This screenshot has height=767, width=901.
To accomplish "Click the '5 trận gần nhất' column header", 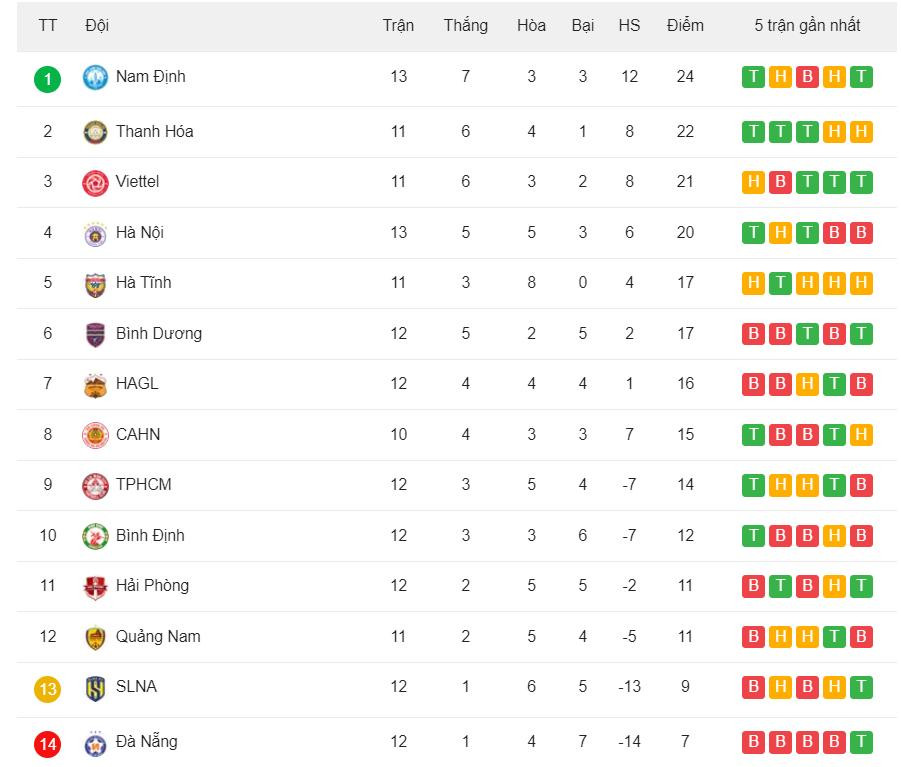I will tap(807, 26).
